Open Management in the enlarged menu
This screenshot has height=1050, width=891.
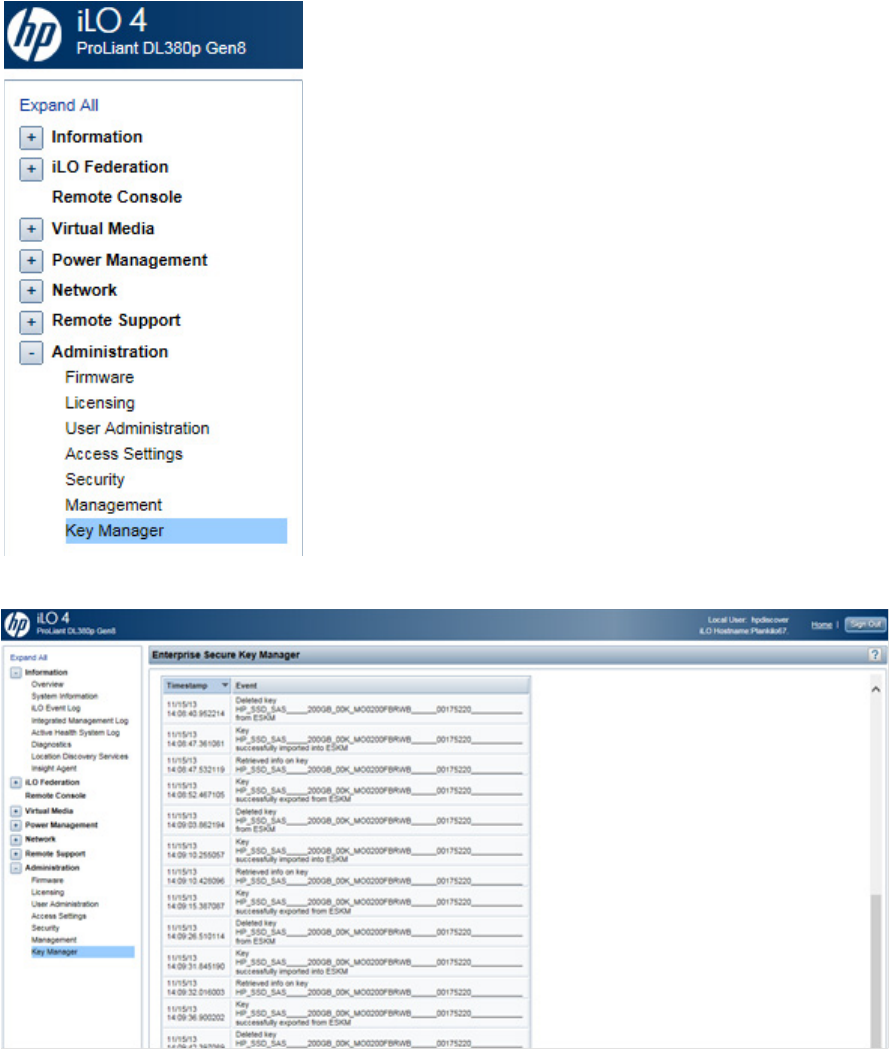click(x=113, y=505)
